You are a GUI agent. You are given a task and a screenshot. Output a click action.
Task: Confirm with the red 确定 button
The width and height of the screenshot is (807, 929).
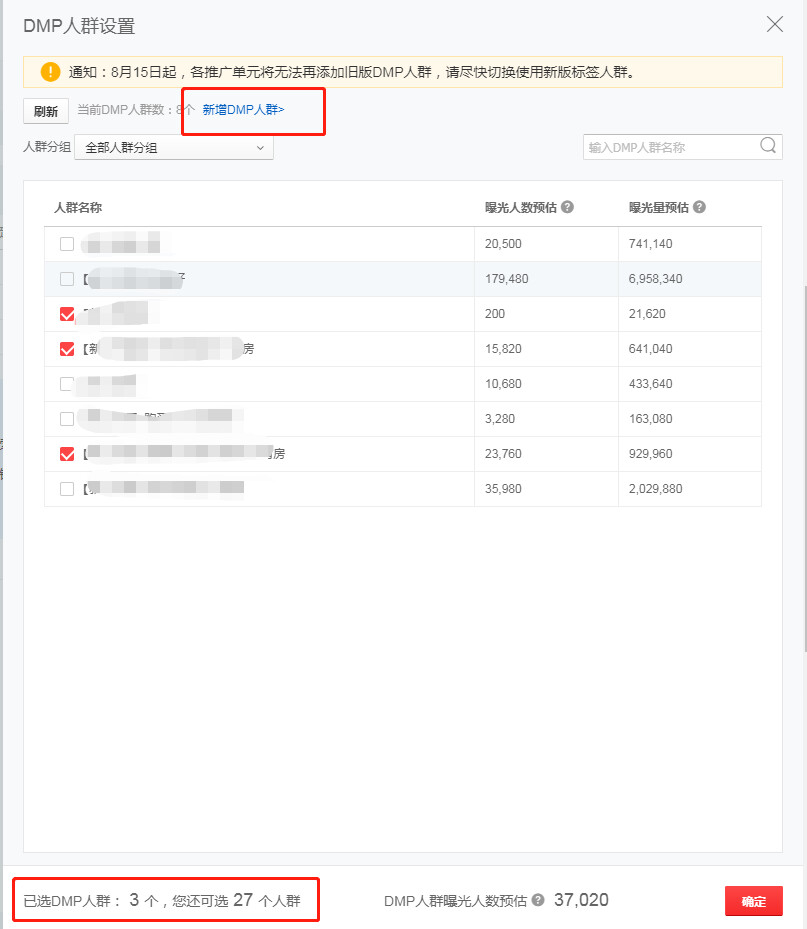[x=753, y=901]
